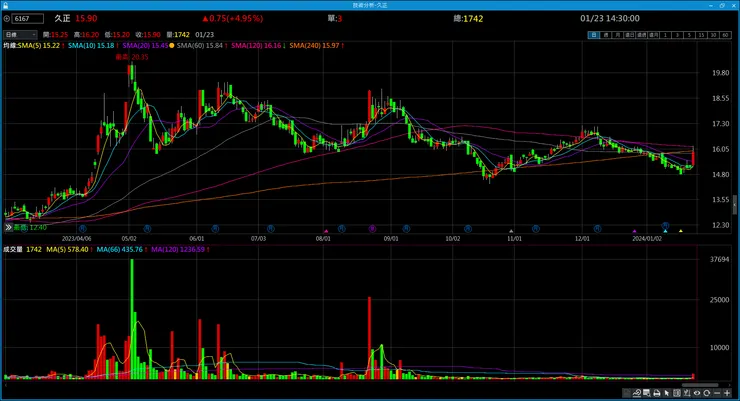This screenshot has width=740, height=401.
Task: Select the 60-minute period button
Action: point(725,35)
